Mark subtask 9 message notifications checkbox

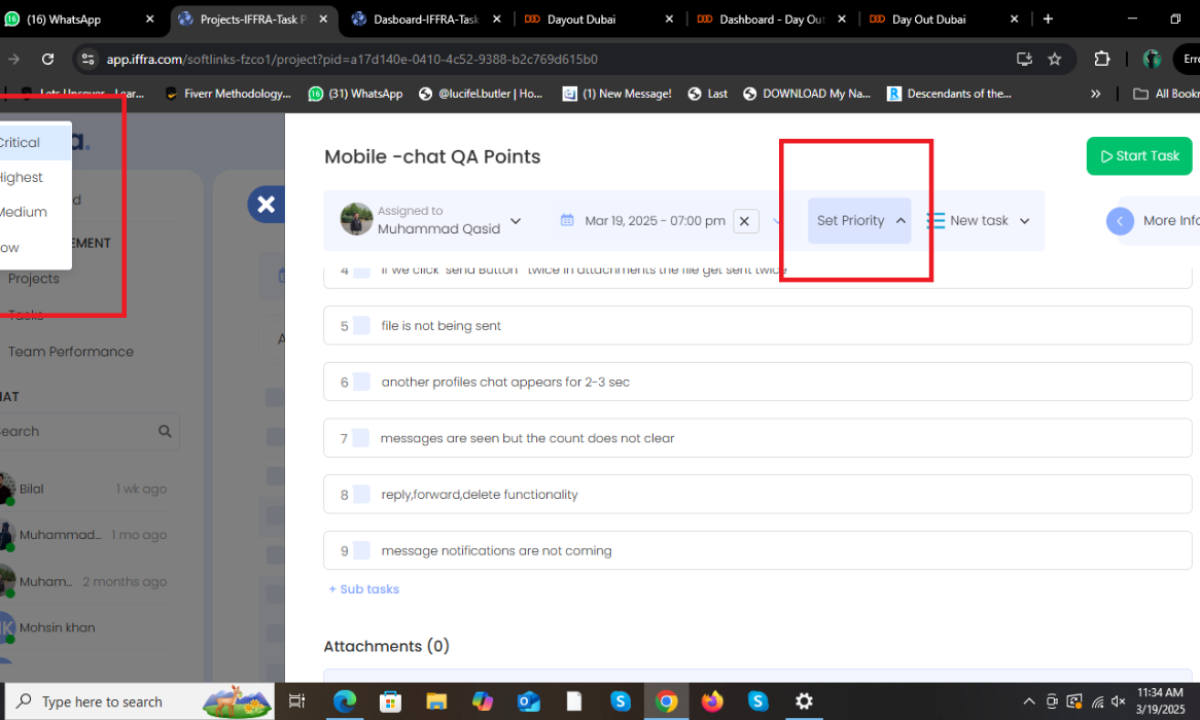click(361, 550)
